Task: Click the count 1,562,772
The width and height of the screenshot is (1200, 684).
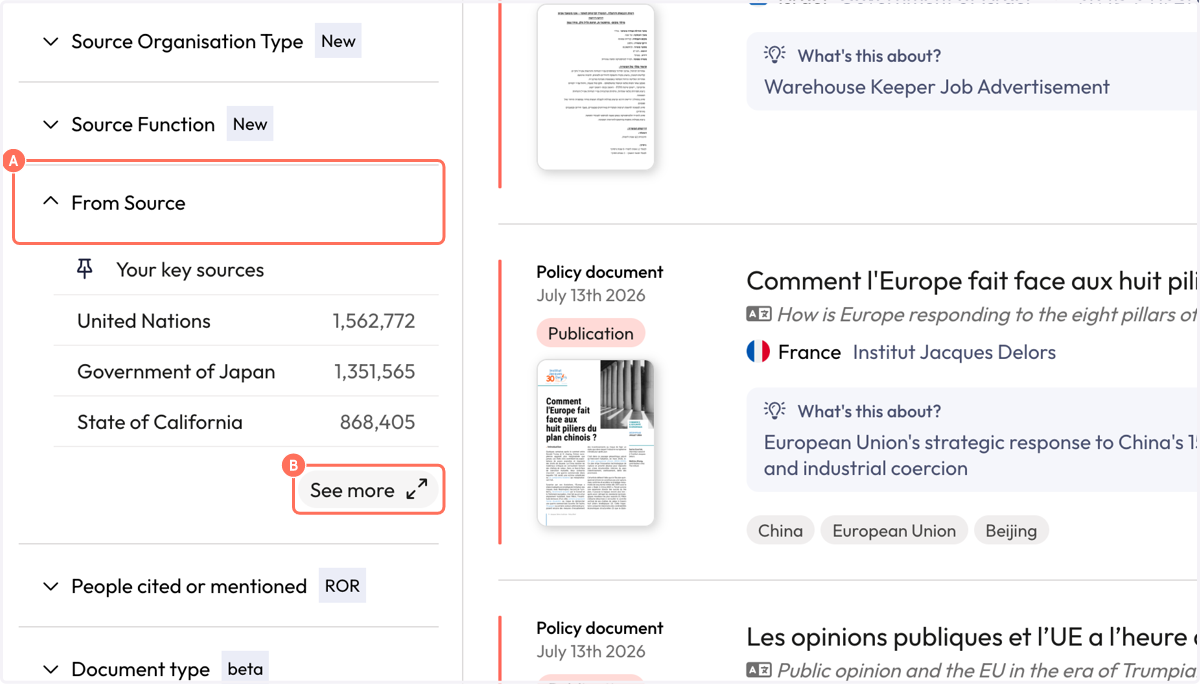Action: 374,321
